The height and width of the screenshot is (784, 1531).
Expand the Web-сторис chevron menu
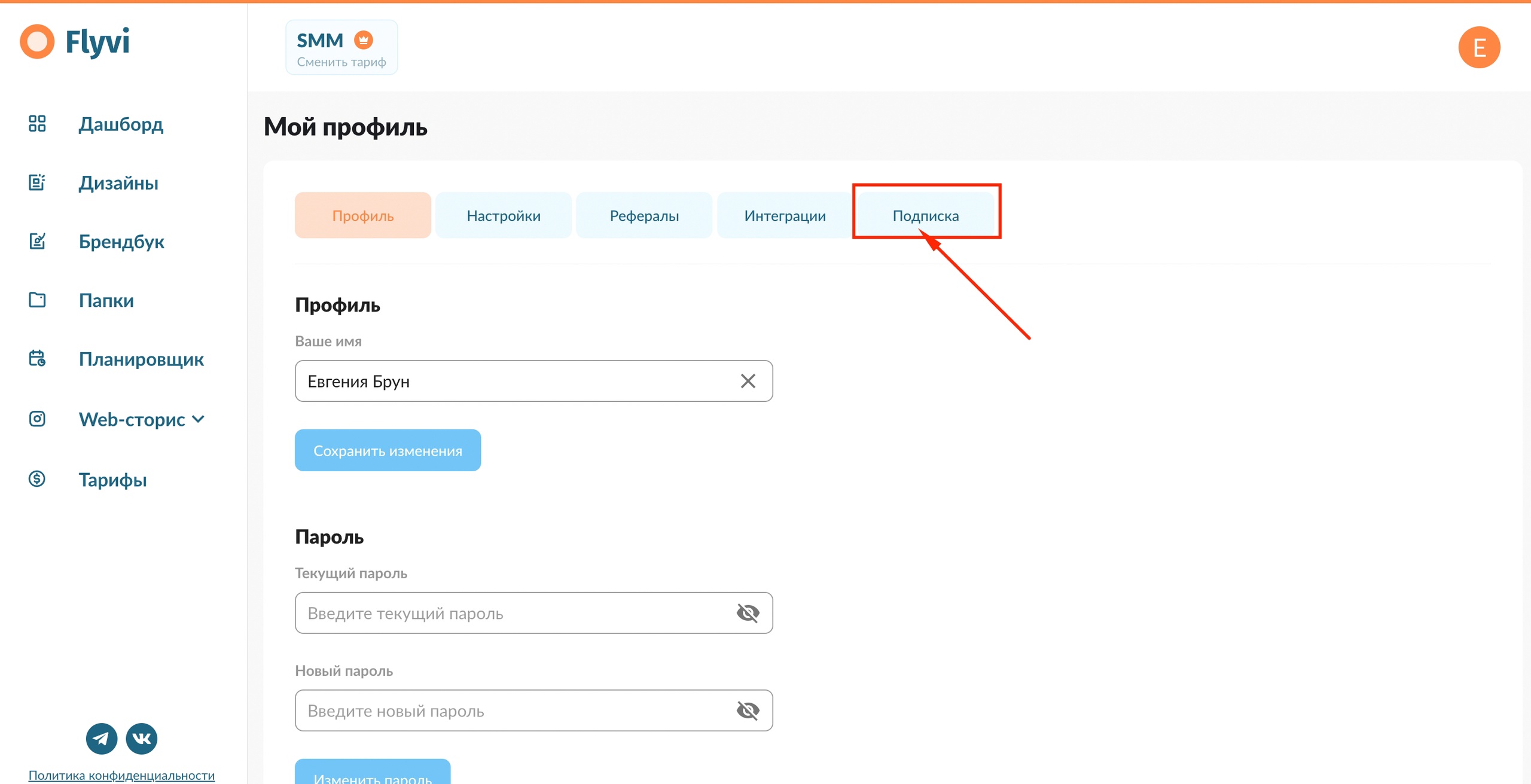(199, 419)
